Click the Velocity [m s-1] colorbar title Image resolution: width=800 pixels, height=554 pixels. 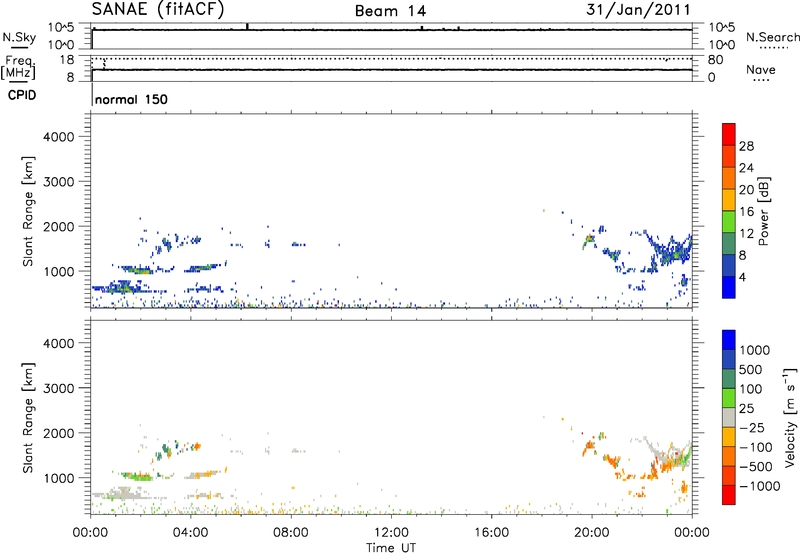790,417
